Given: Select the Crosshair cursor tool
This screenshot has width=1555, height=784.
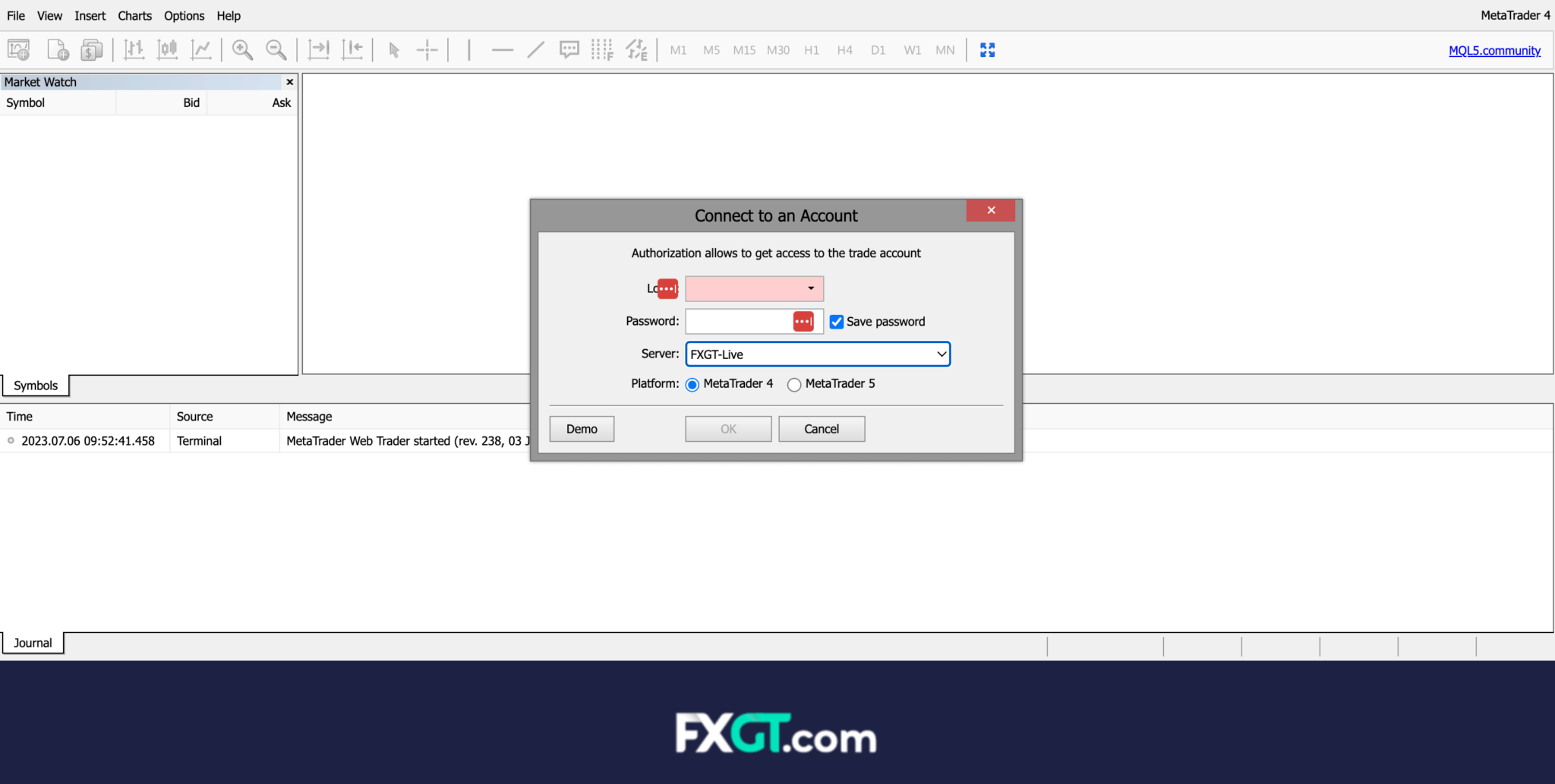Looking at the screenshot, I should pos(427,49).
